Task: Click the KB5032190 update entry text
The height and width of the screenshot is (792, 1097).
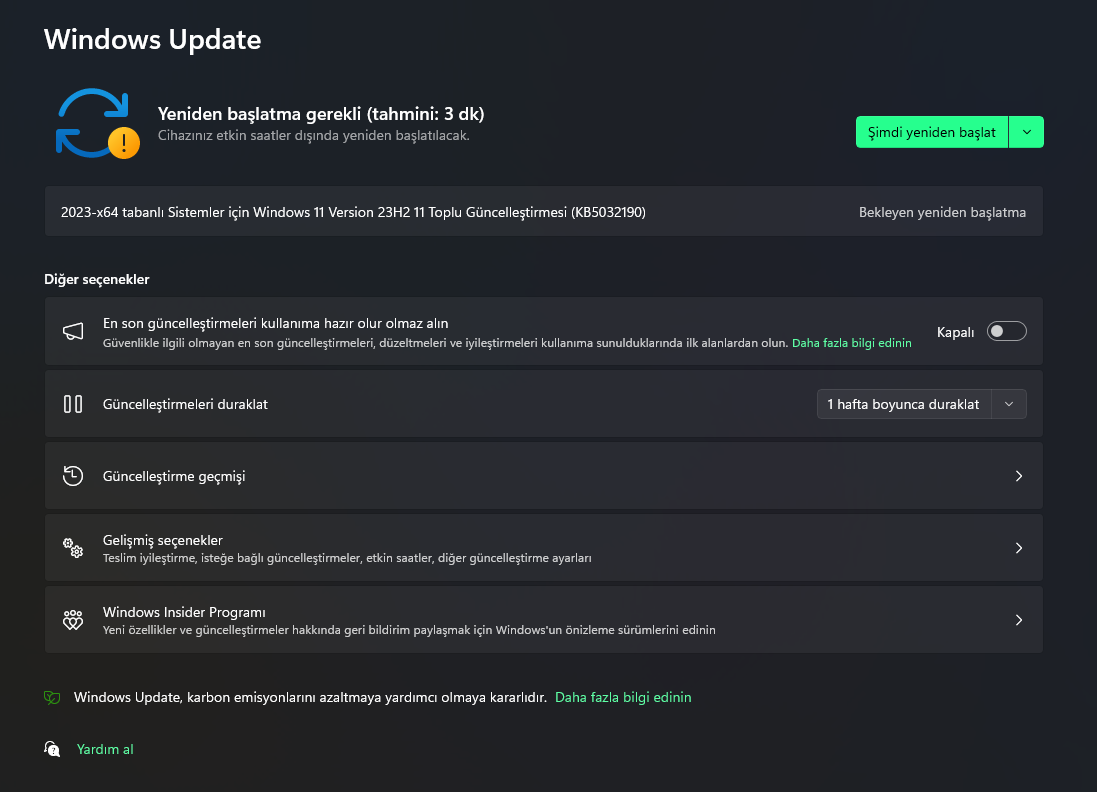Action: pyautogui.click(x=353, y=212)
